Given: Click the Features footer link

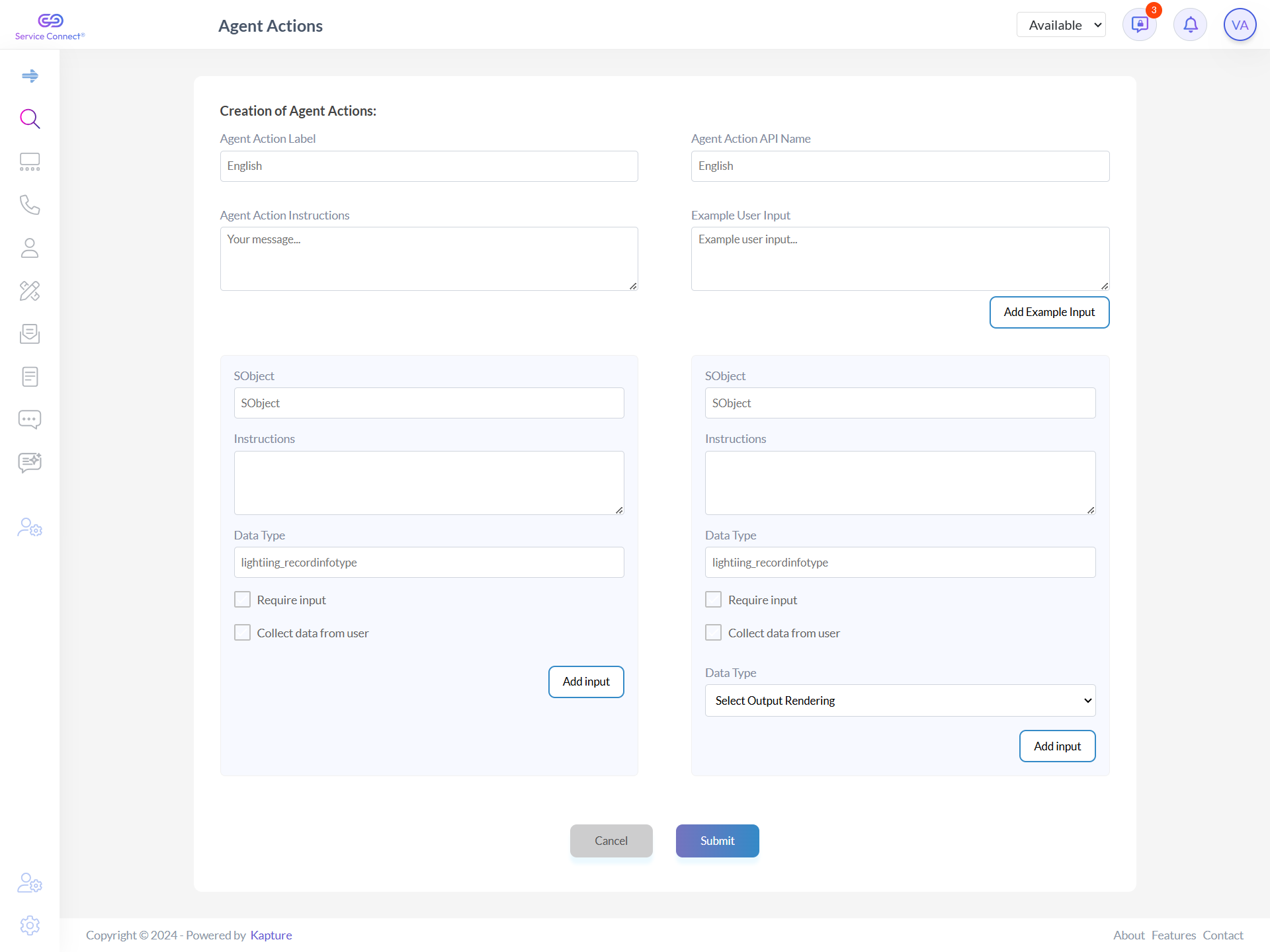Looking at the screenshot, I should [x=1173, y=935].
